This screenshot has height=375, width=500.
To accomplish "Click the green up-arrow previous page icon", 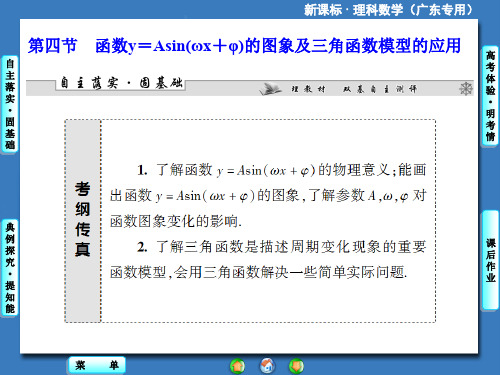I will 237,366.
